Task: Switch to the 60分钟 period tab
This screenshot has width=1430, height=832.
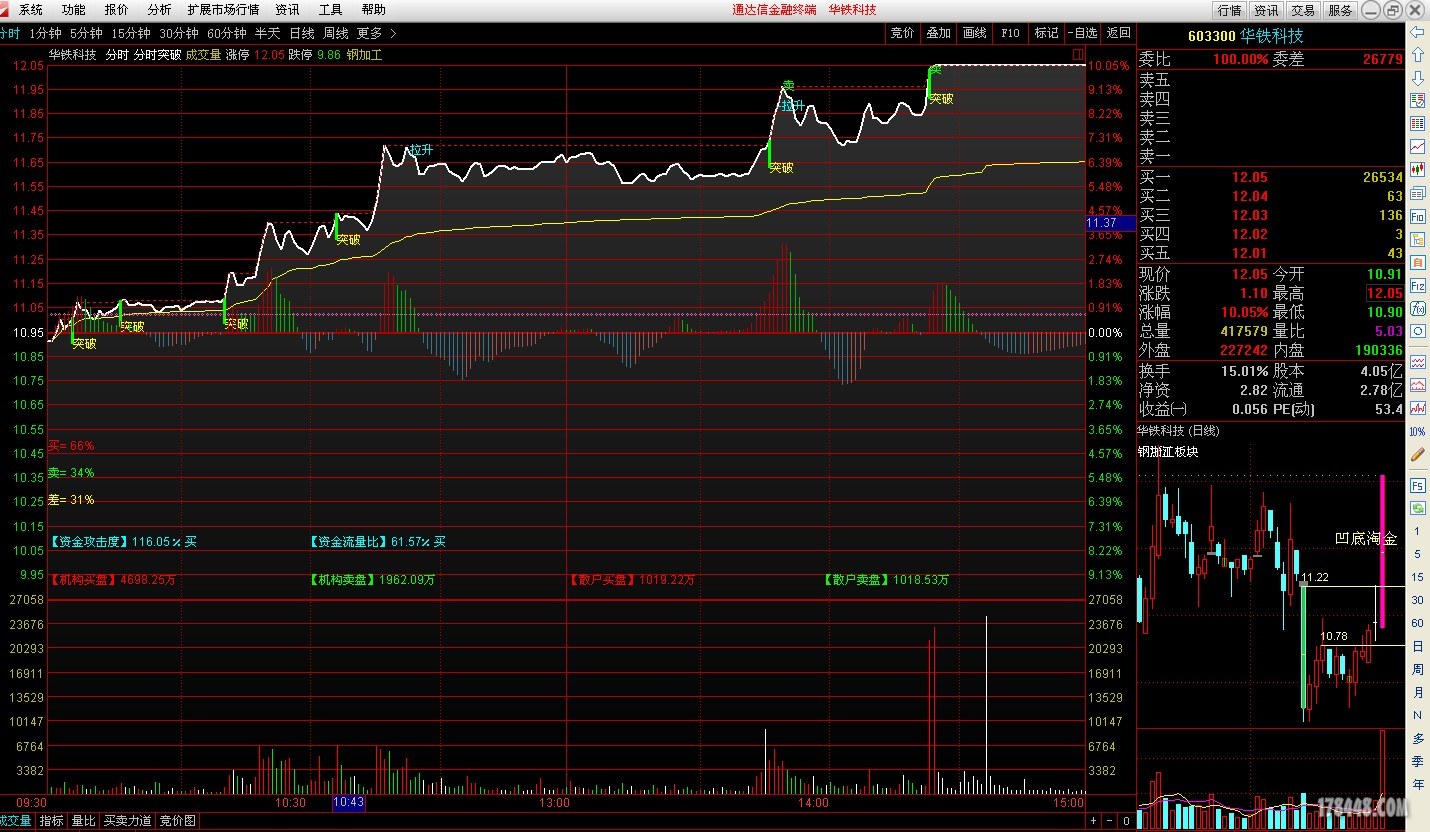Action: click(226, 33)
